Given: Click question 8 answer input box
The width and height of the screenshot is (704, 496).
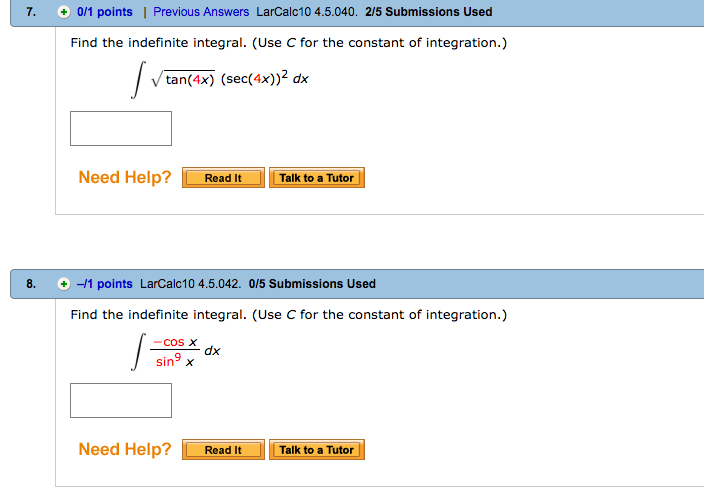Looking at the screenshot, I should (x=121, y=400).
